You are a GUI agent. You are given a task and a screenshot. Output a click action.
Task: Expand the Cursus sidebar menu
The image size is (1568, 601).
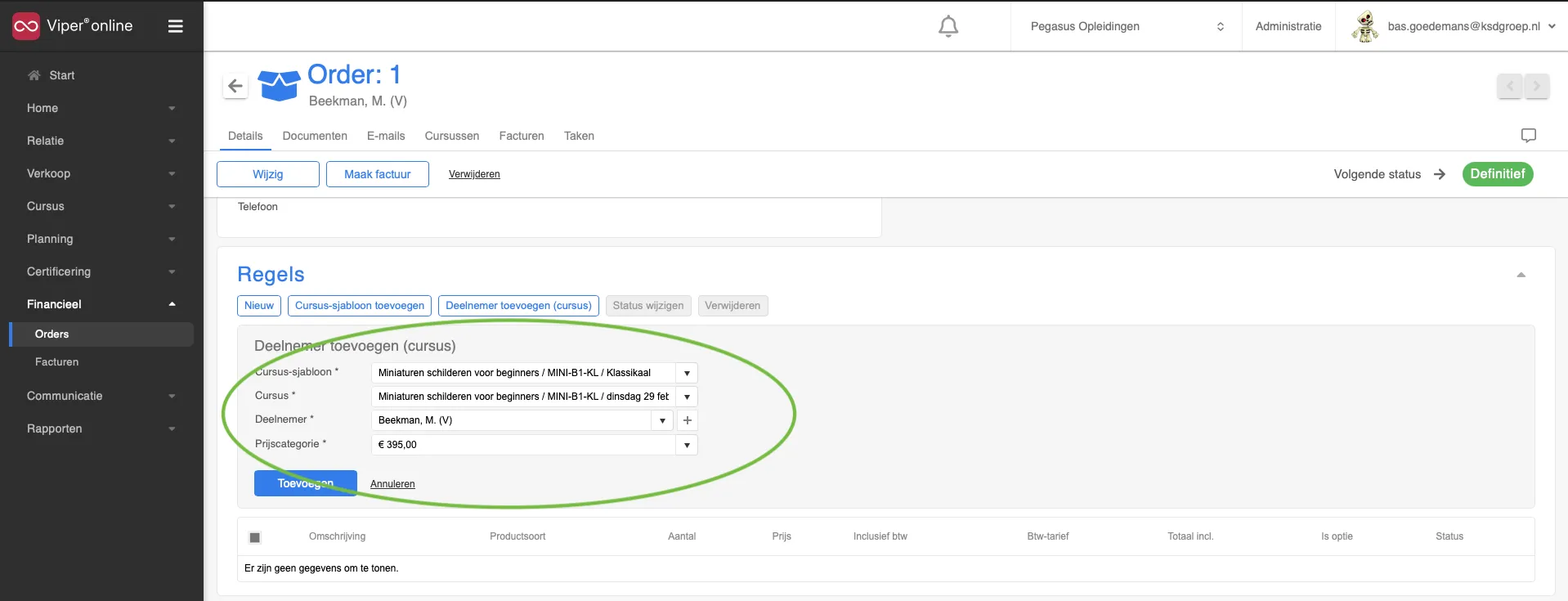(x=101, y=206)
